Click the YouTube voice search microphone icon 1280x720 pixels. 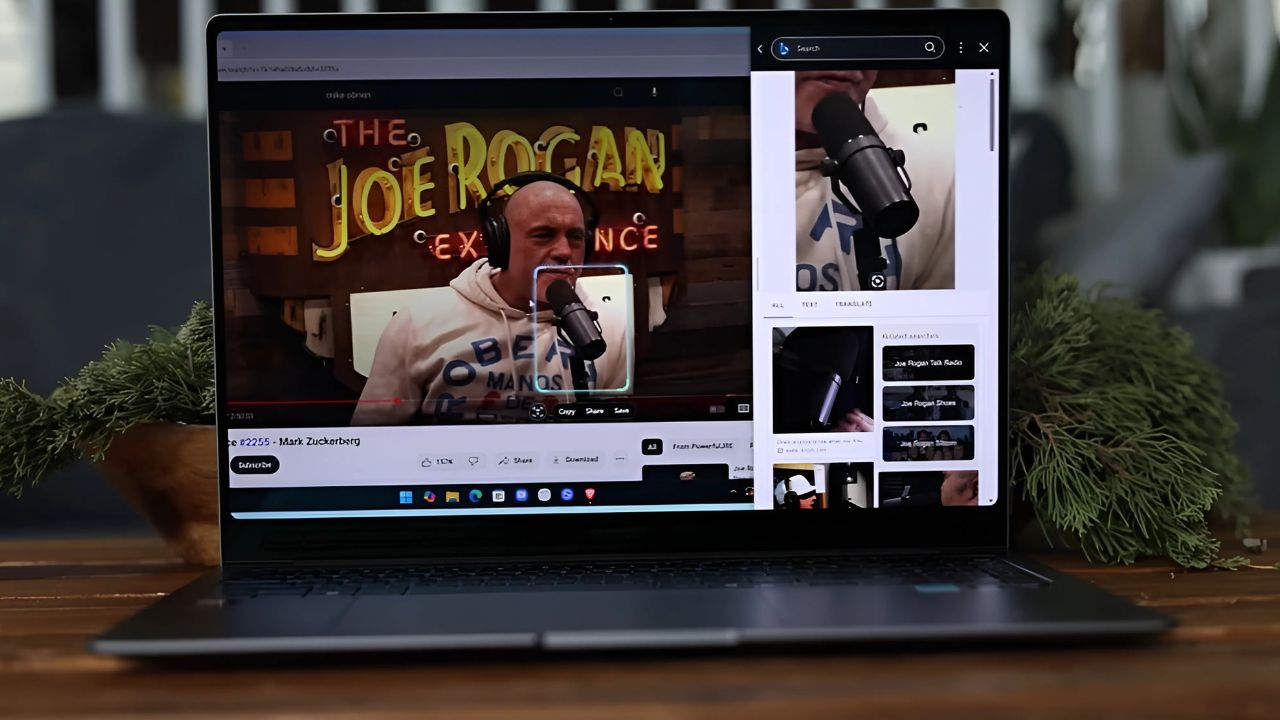654,92
